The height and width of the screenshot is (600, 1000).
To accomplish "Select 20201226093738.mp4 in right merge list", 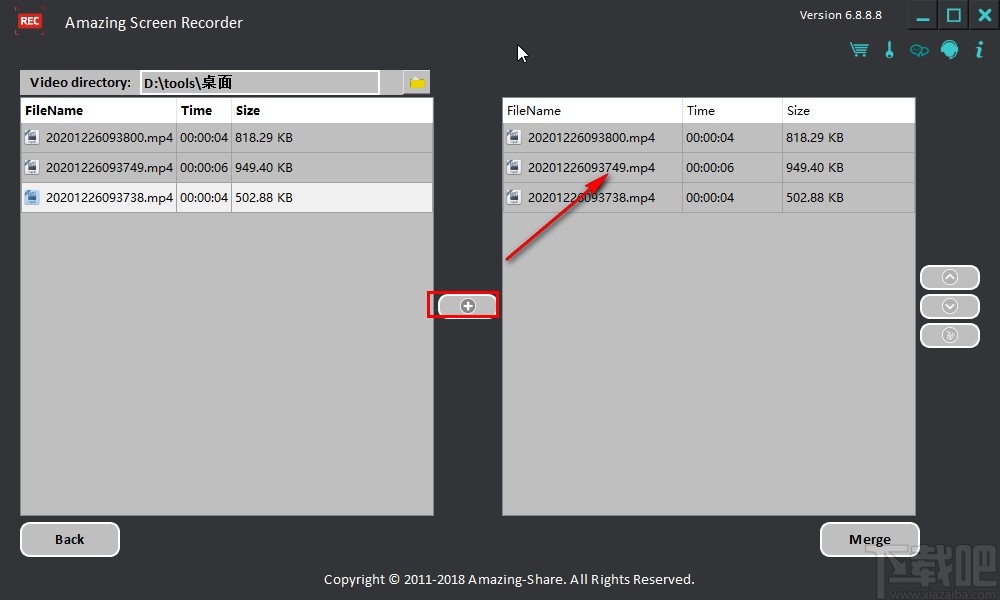I will (709, 198).
